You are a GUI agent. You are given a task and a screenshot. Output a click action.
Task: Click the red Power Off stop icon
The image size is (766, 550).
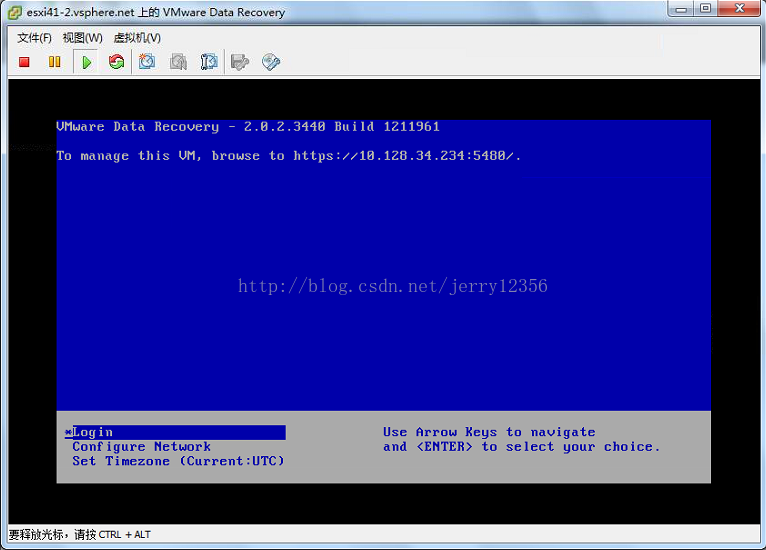[24, 62]
